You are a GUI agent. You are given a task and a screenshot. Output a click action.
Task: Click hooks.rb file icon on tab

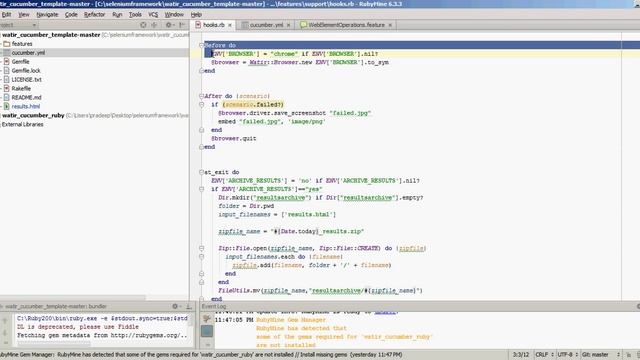198,25
